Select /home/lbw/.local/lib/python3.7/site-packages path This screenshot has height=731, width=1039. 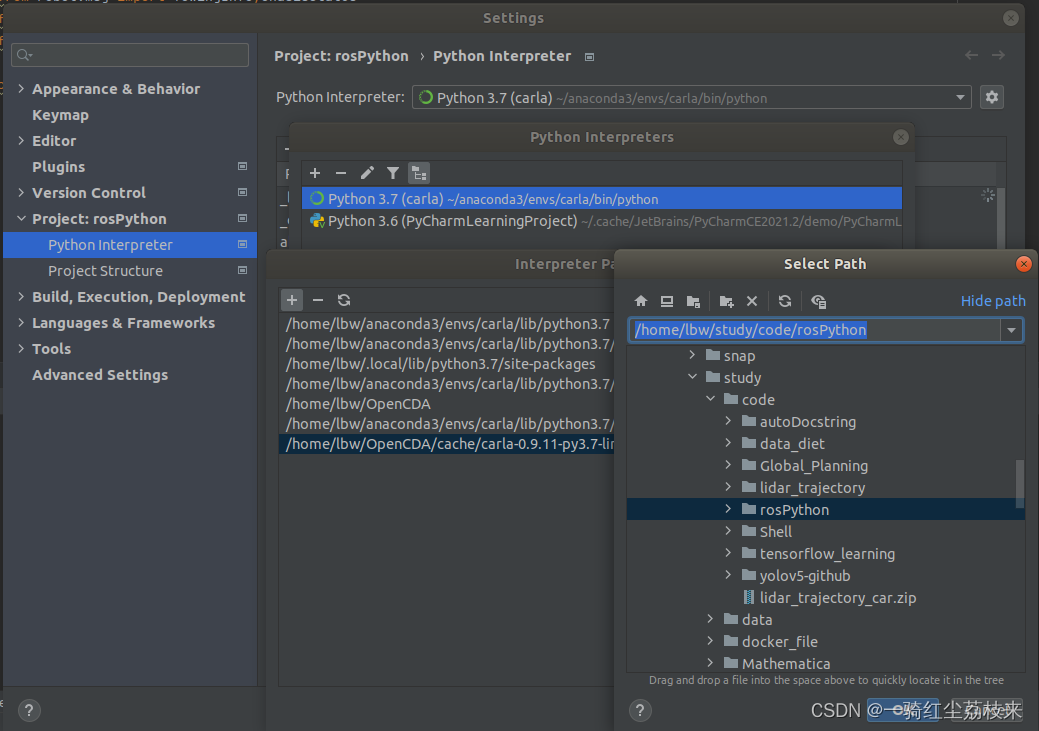click(441, 364)
